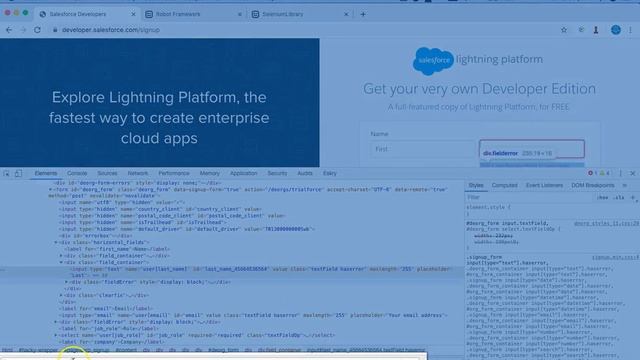Select the Elements tab in DevTools
This screenshot has height=360, width=640.
coord(46,173)
